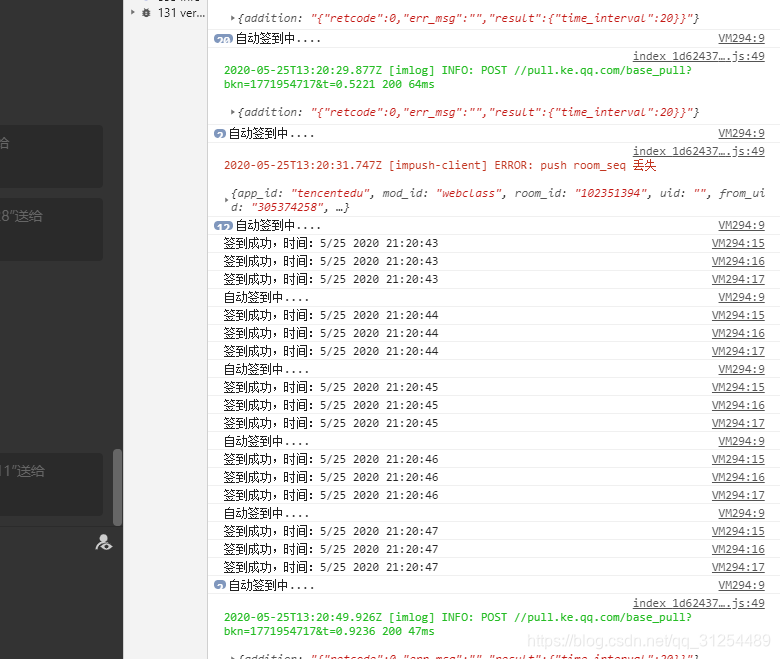
Task: Click the repeat-count badge showing 12
Action: point(223,226)
